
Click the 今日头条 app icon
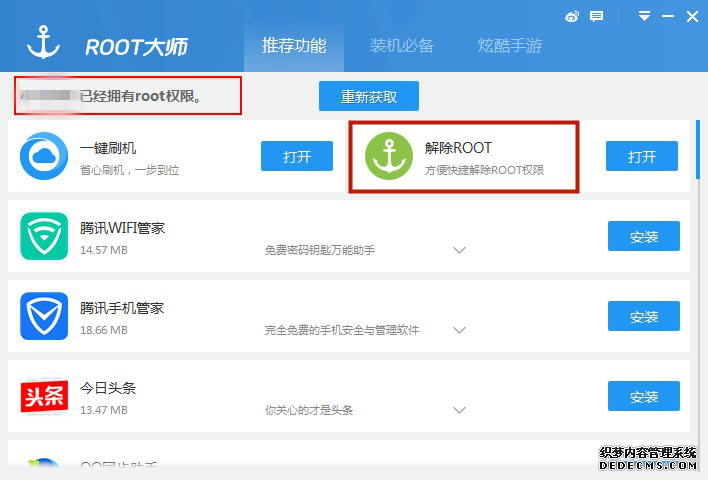coord(44,396)
